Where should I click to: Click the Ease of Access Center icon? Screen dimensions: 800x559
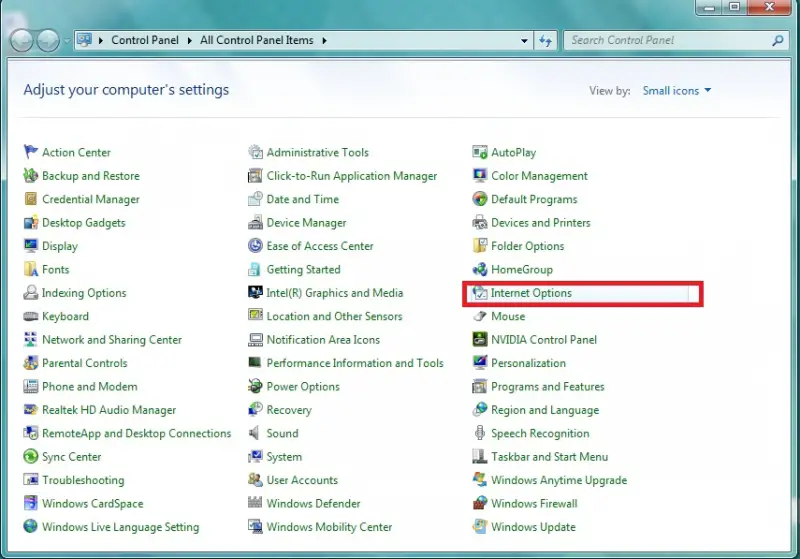click(x=255, y=246)
